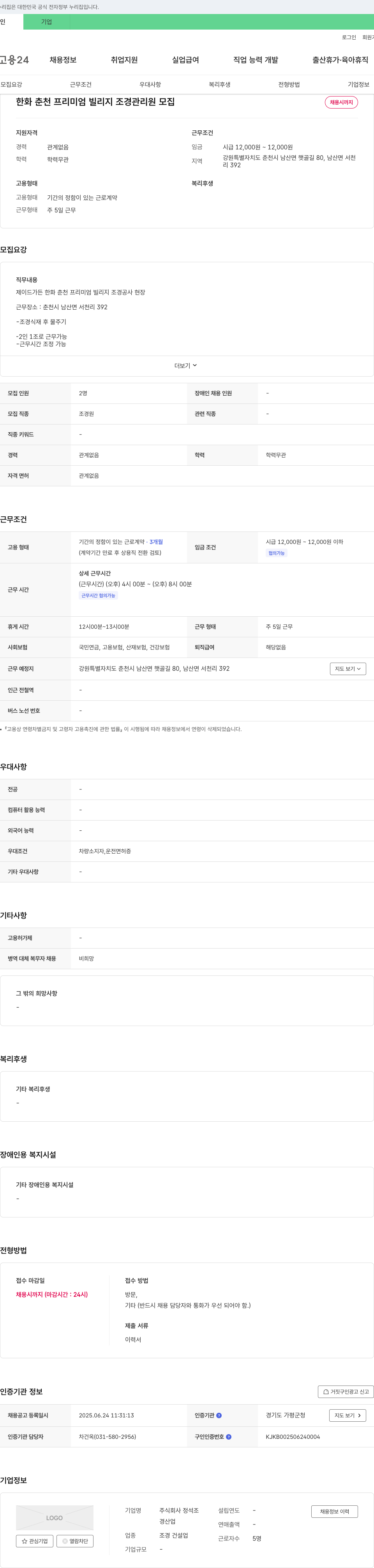Click the 근무시간 협의가능 tag

(98, 595)
